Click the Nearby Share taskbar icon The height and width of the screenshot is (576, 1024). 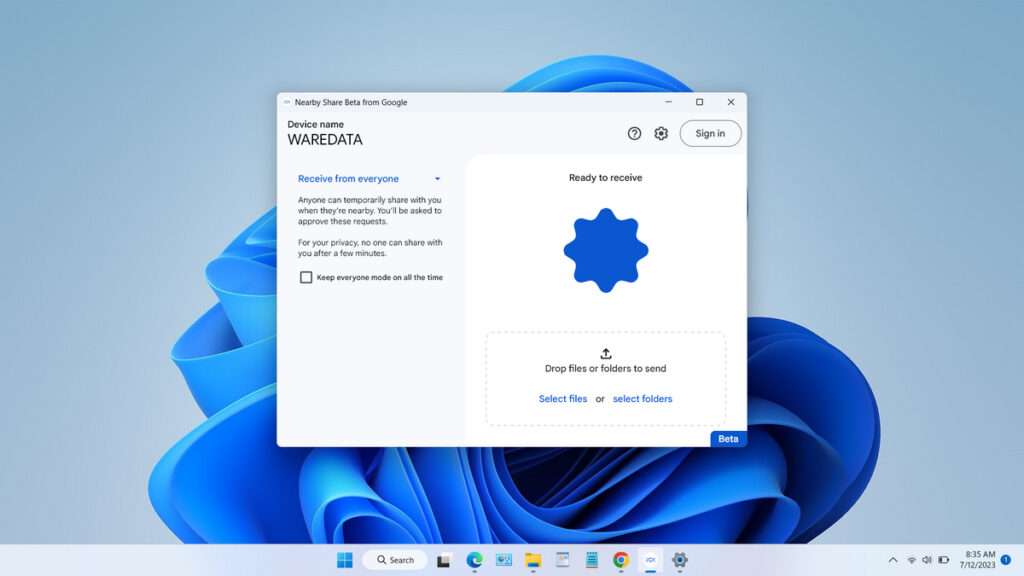tap(650, 560)
